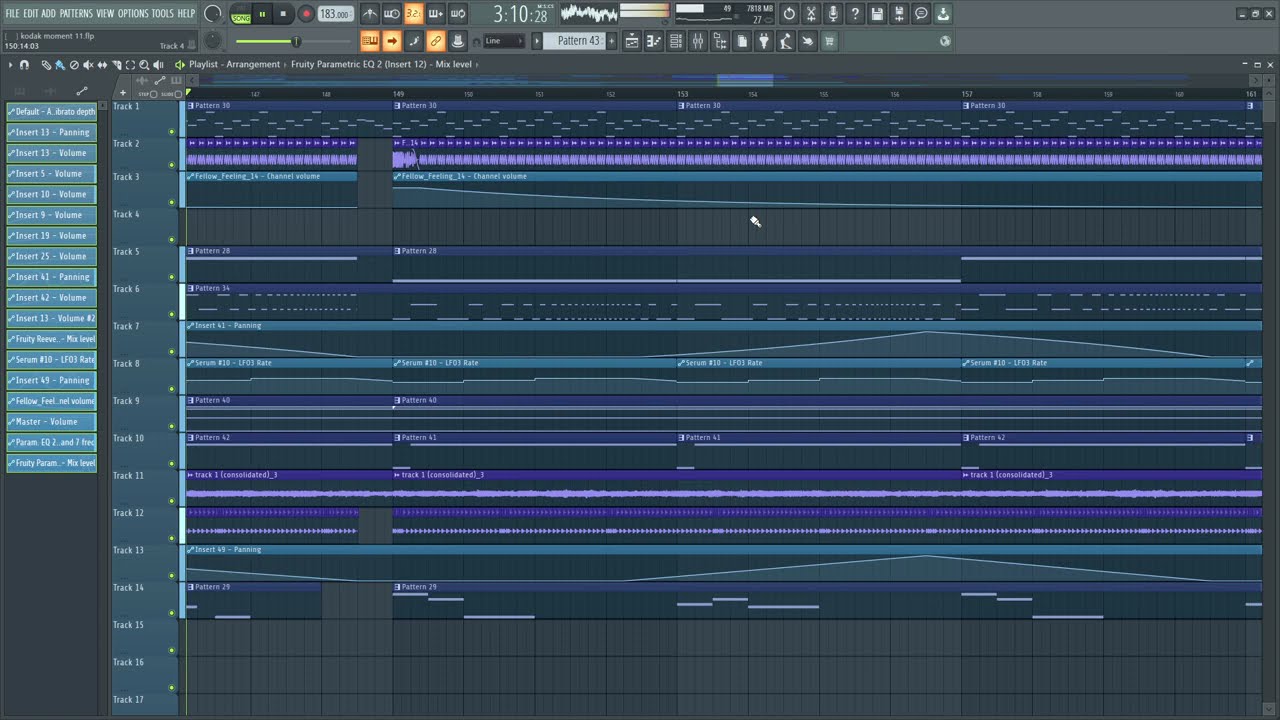
Task: Mute Track 3 with its green dot
Action: [172, 201]
